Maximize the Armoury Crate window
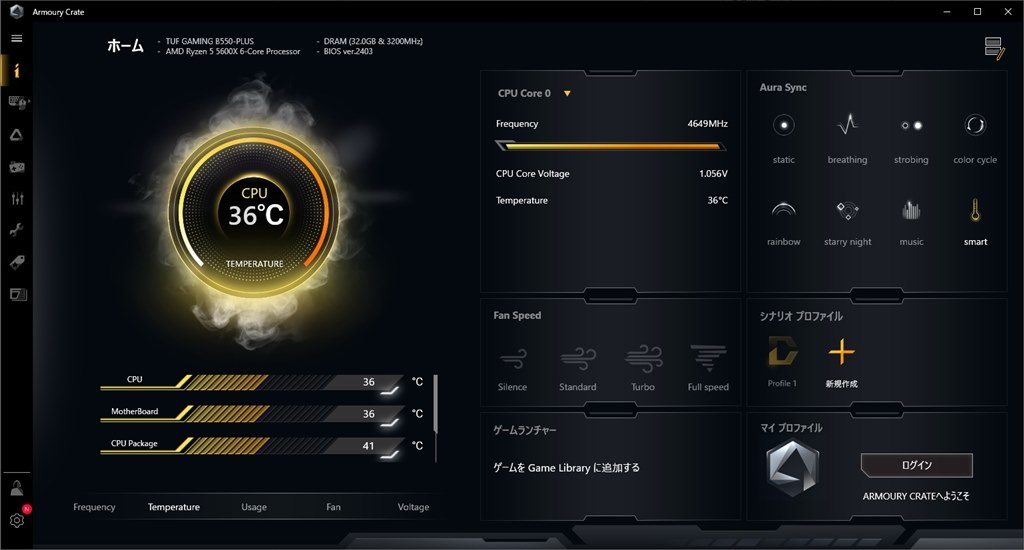 (978, 12)
